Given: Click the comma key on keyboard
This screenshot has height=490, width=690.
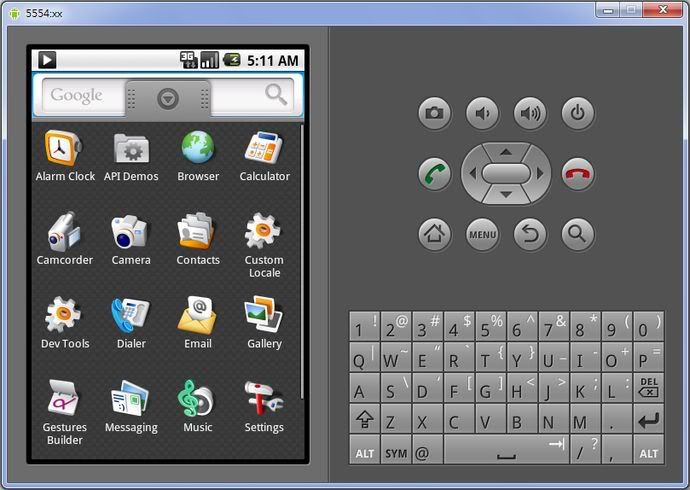Looking at the screenshot, I should pyautogui.click(x=617, y=450).
